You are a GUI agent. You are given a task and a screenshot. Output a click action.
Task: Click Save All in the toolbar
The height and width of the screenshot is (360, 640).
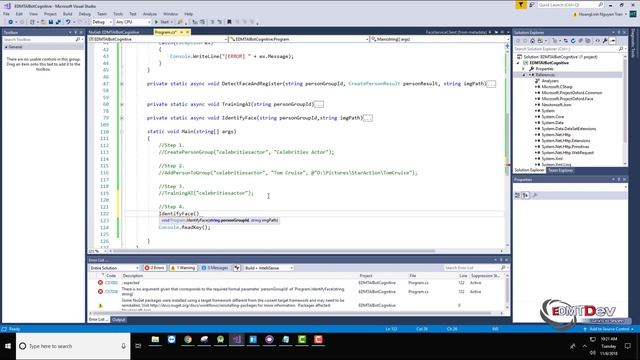click(58, 22)
